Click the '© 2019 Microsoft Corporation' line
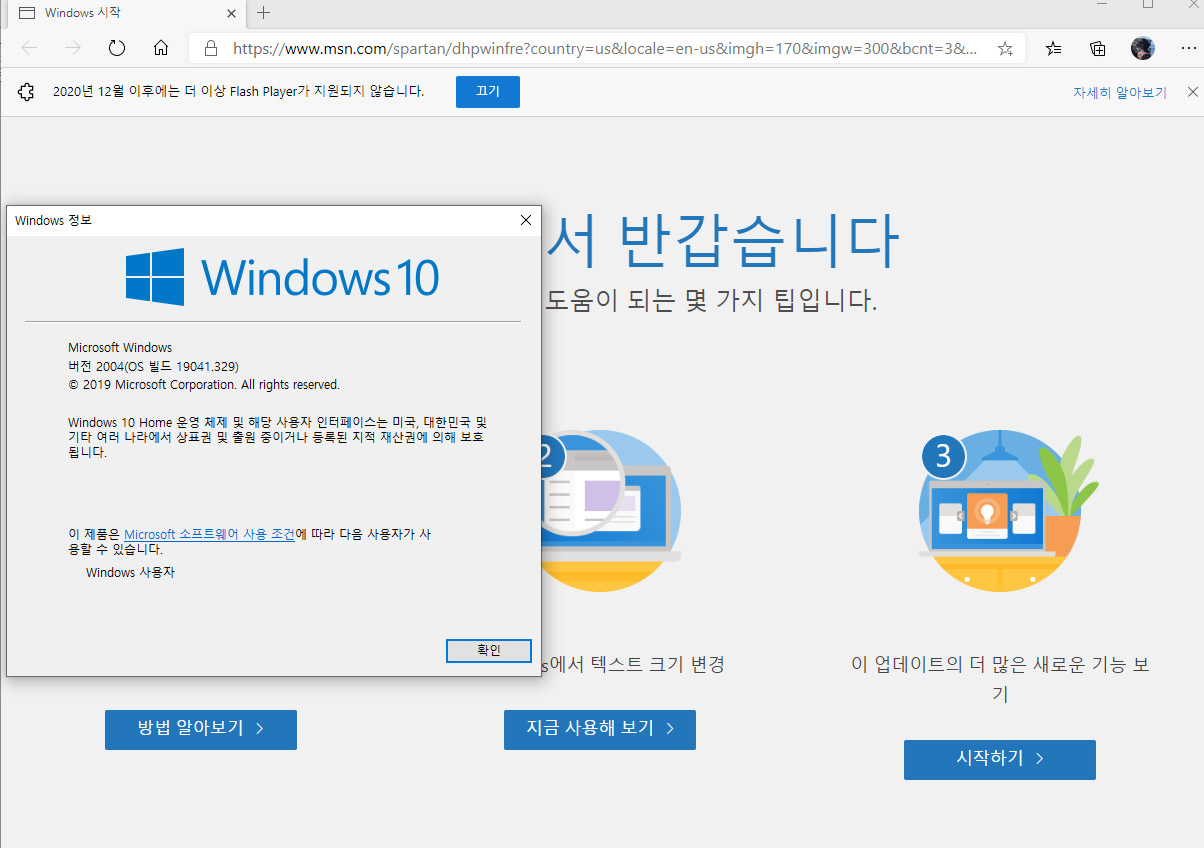1204x848 pixels. [x=204, y=384]
